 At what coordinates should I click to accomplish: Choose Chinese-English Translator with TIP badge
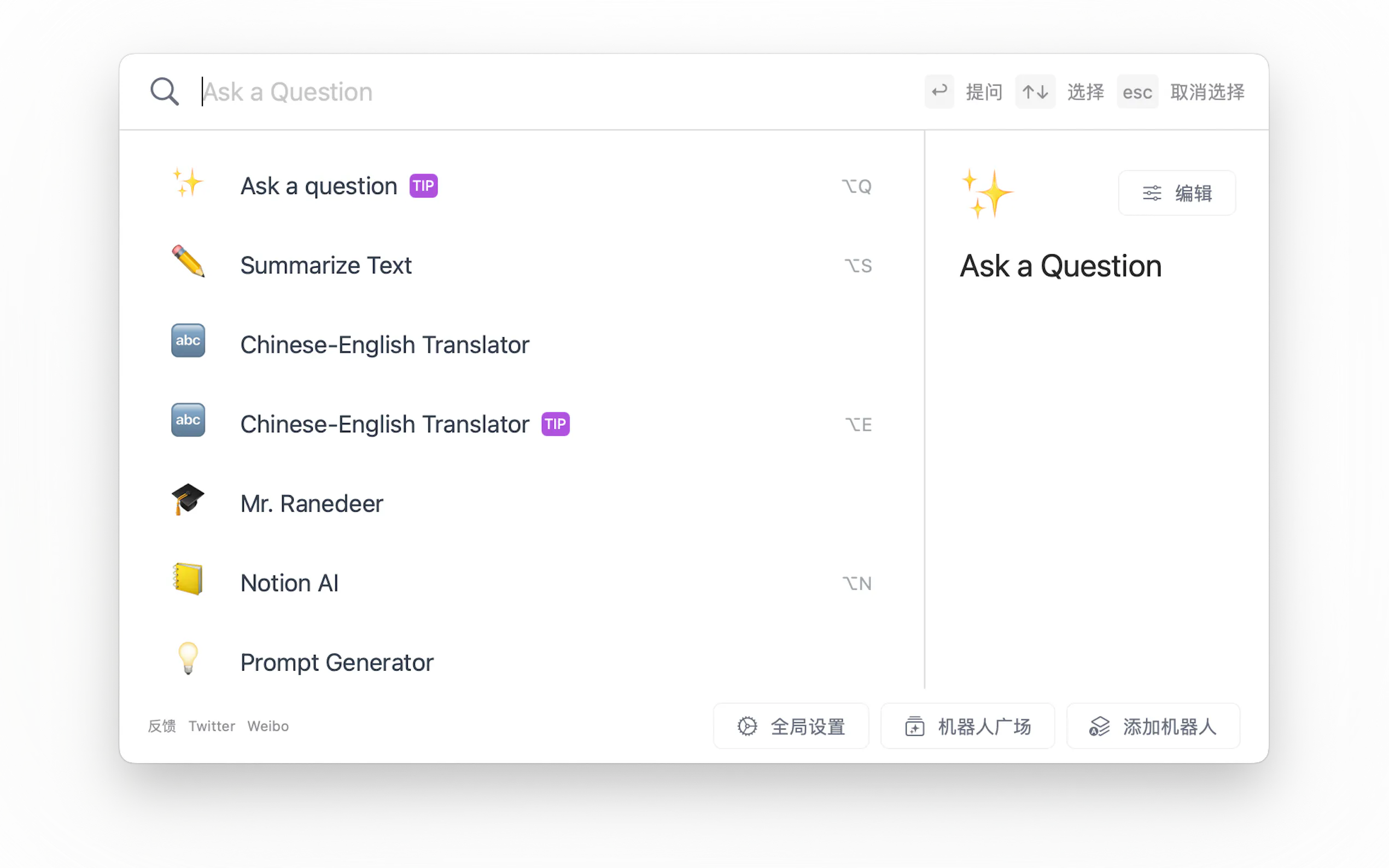pyautogui.click(x=385, y=424)
